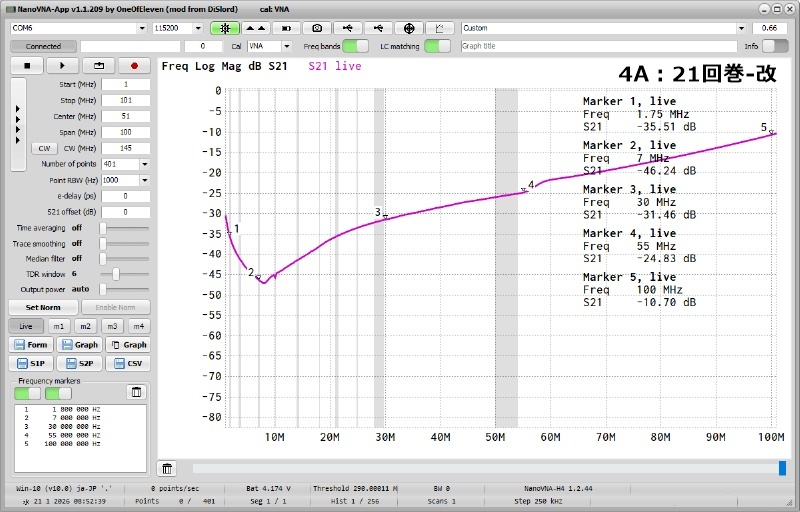Image resolution: width=800 pixels, height=512 pixels.
Task: Toggle the Info switch
Action: (775, 46)
